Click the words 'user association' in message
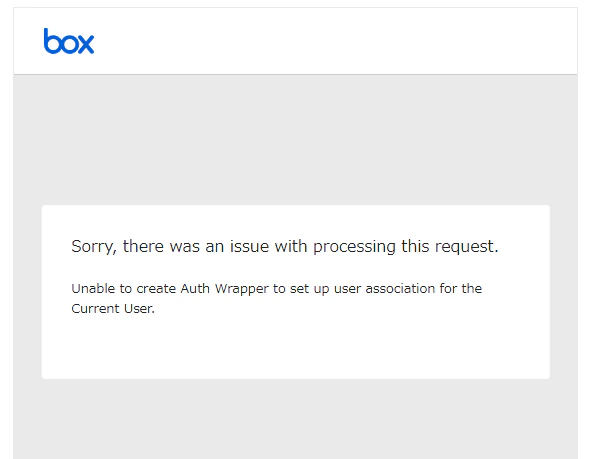 pyautogui.click(x=384, y=289)
